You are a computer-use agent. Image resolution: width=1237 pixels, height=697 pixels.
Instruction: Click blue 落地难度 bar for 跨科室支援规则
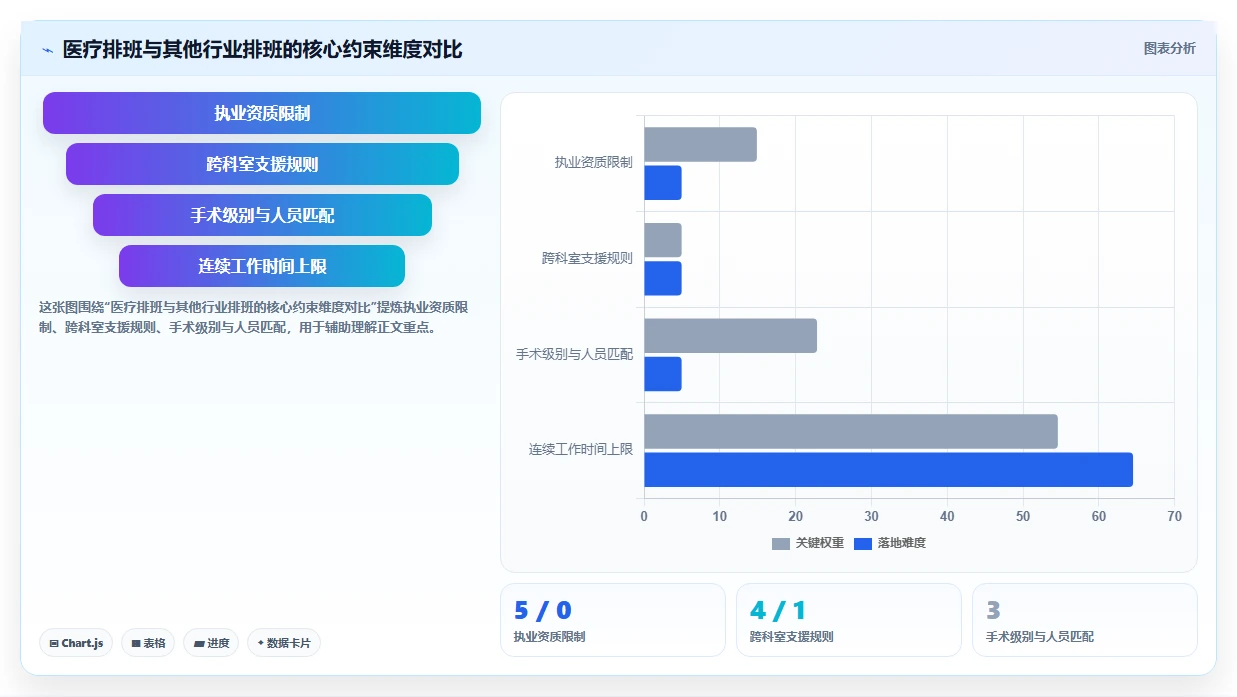click(662, 278)
